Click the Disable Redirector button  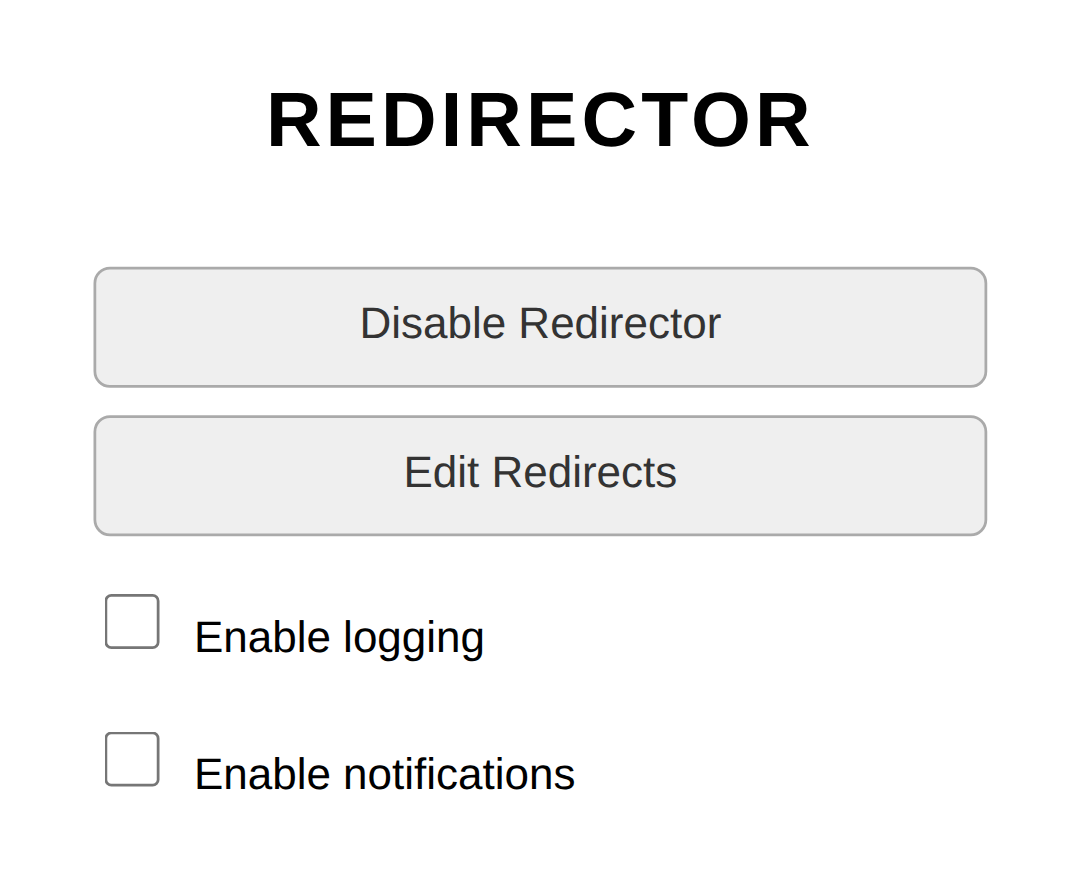pyautogui.click(x=540, y=326)
